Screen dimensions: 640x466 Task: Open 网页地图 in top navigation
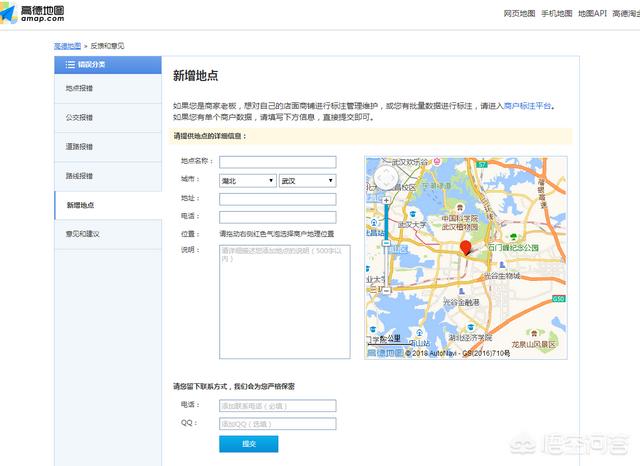[519, 13]
